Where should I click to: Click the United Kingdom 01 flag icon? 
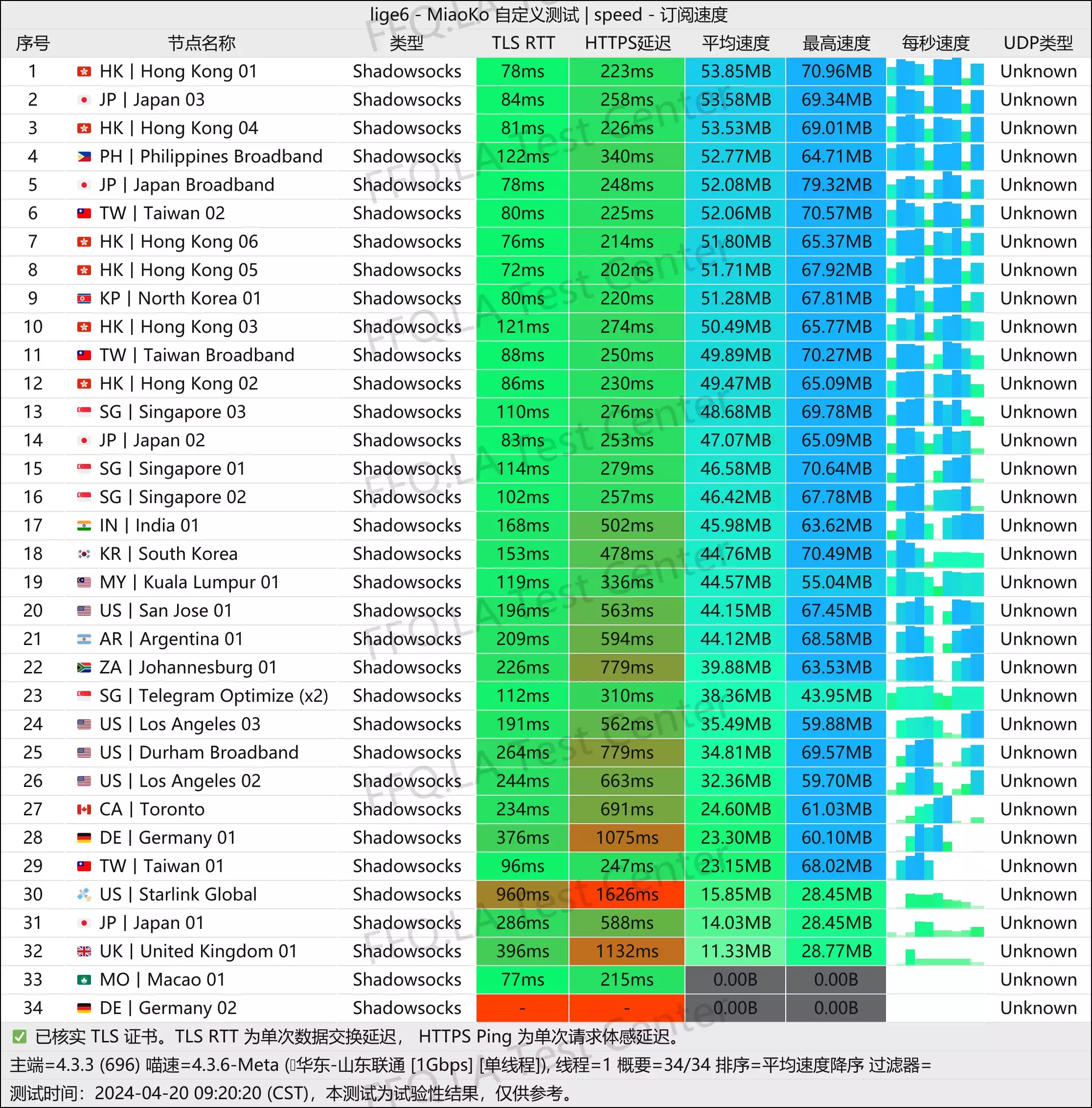tap(84, 951)
